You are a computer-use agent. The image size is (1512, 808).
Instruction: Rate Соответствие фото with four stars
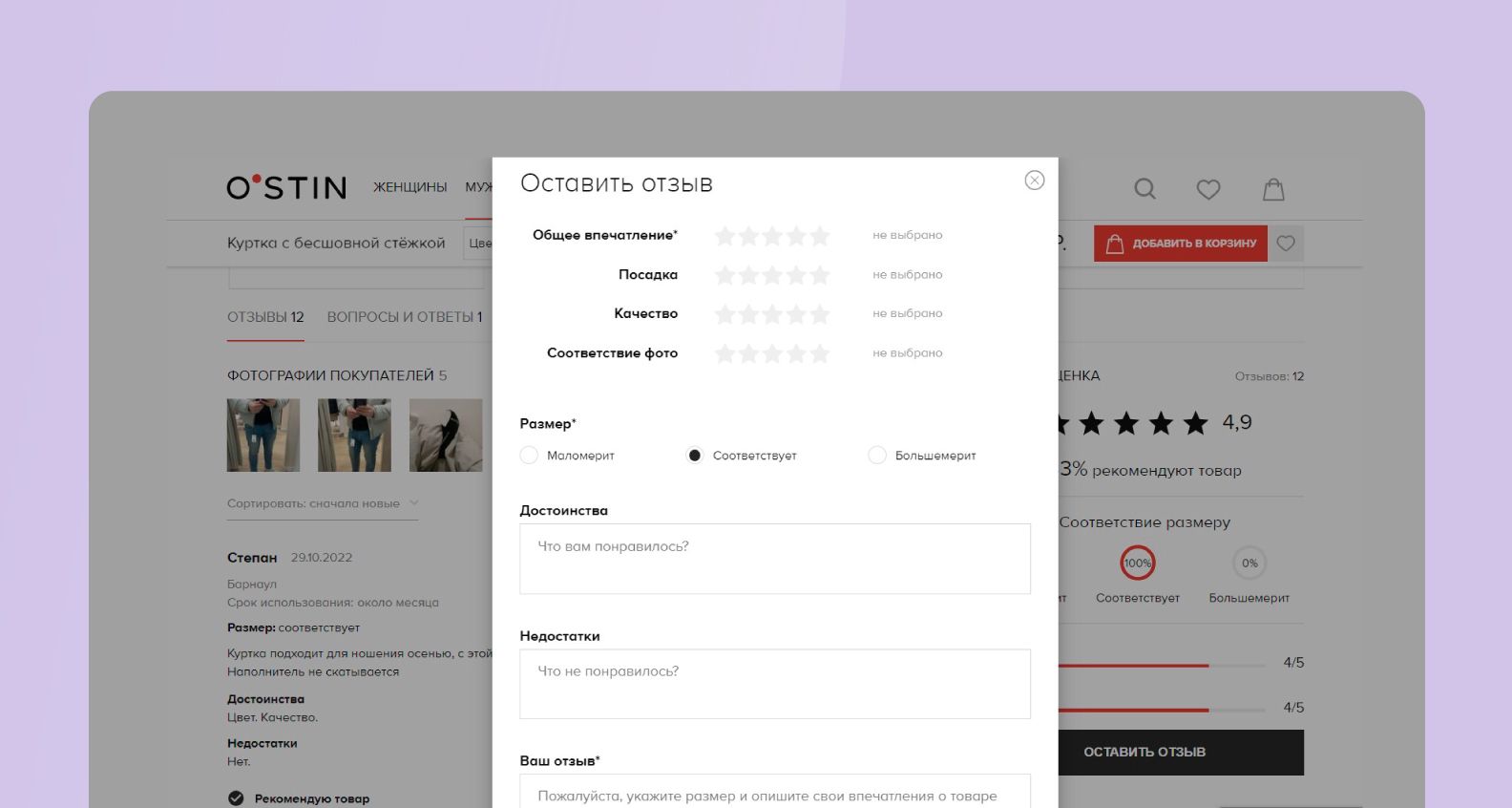(x=796, y=353)
